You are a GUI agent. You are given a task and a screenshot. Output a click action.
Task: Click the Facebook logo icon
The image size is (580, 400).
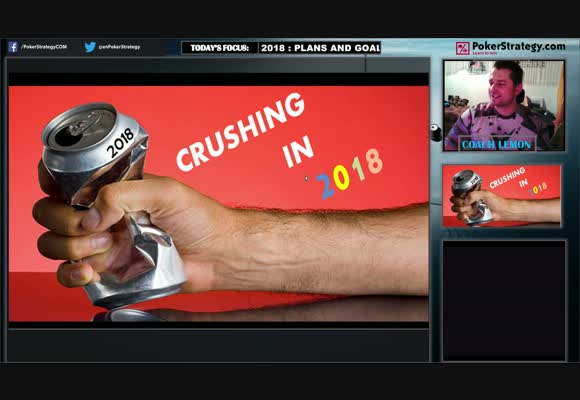(13, 47)
